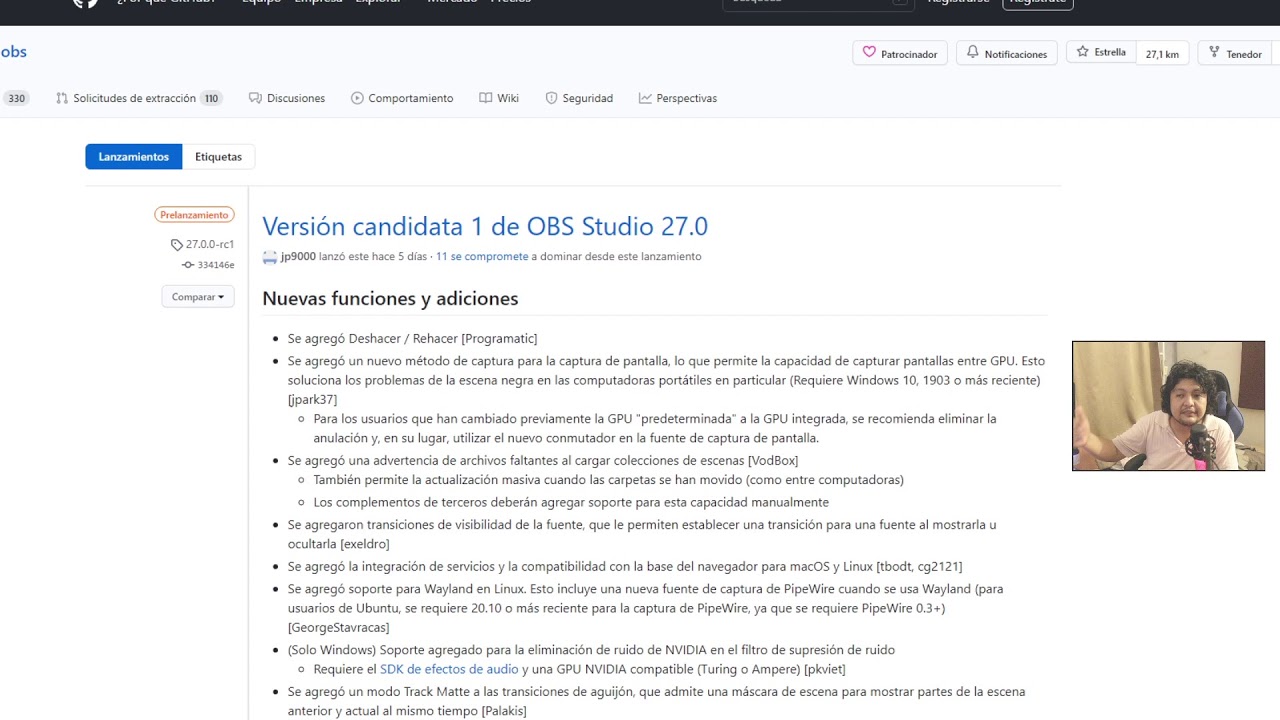Click the [GeorgeStavracas] contributor credit text
Viewport: 1280px width, 720px height.
338,627
